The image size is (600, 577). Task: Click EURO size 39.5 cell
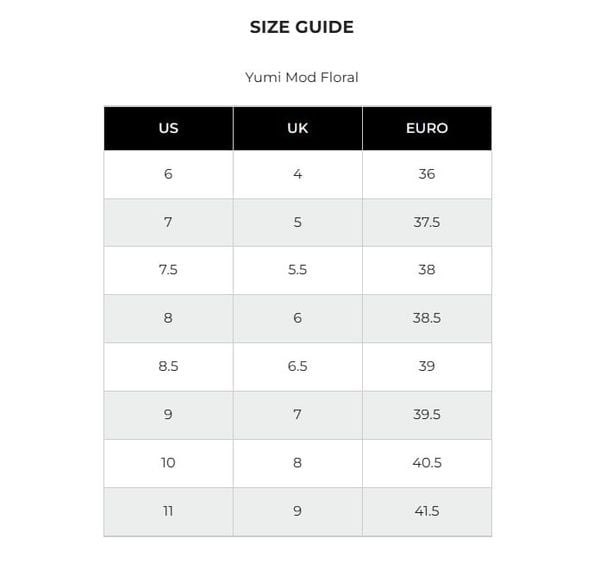(427, 414)
